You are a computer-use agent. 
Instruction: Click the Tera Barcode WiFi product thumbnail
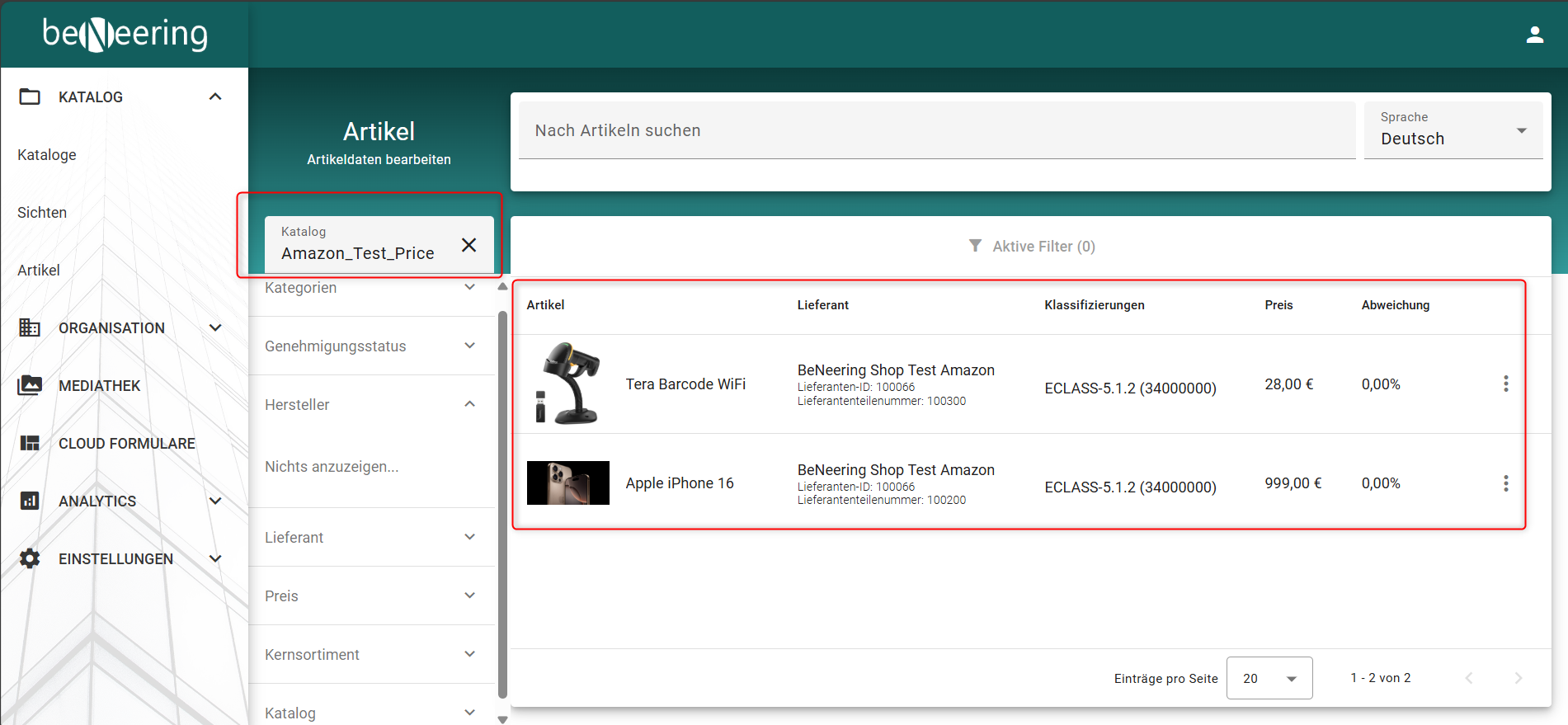[x=567, y=384]
